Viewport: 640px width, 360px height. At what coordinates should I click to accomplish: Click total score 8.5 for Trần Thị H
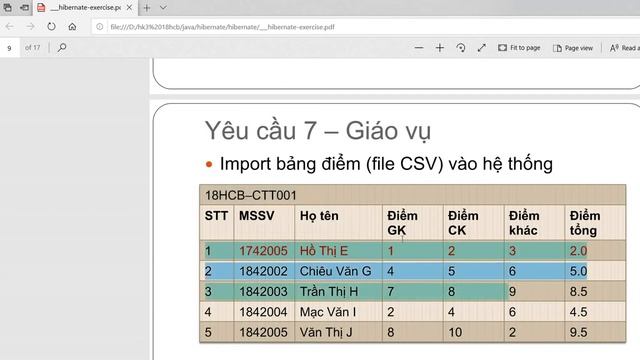(578, 291)
